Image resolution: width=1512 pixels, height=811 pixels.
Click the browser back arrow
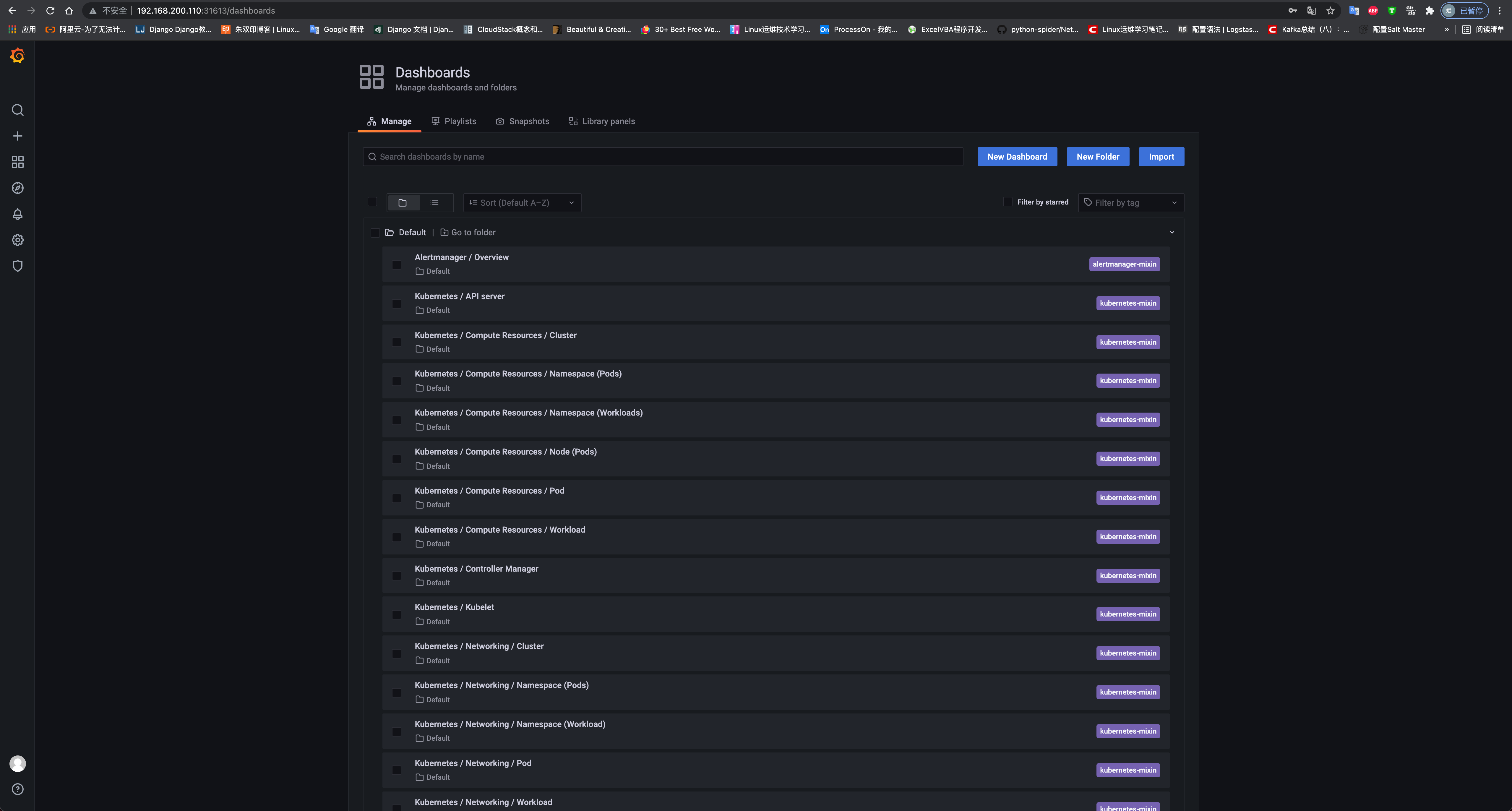tap(12, 11)
